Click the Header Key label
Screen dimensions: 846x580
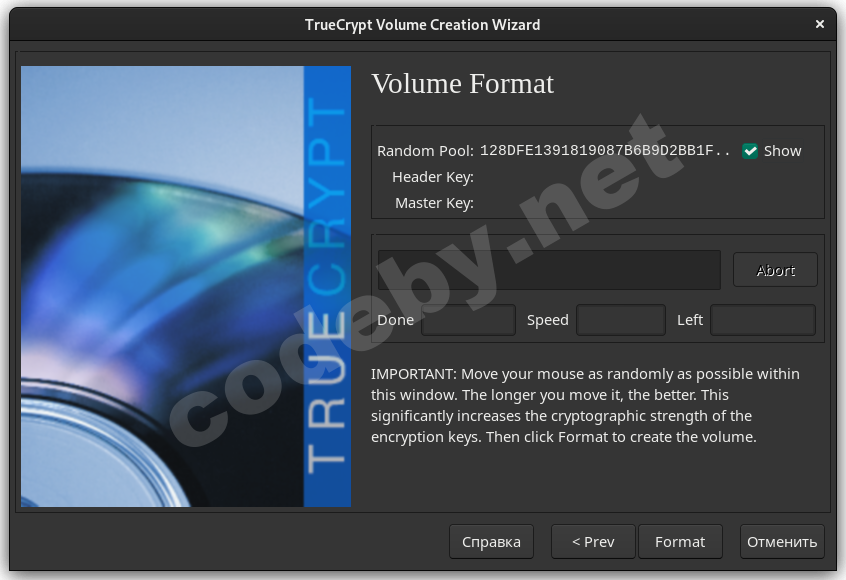pyautogui.click(x=433, y=177)
